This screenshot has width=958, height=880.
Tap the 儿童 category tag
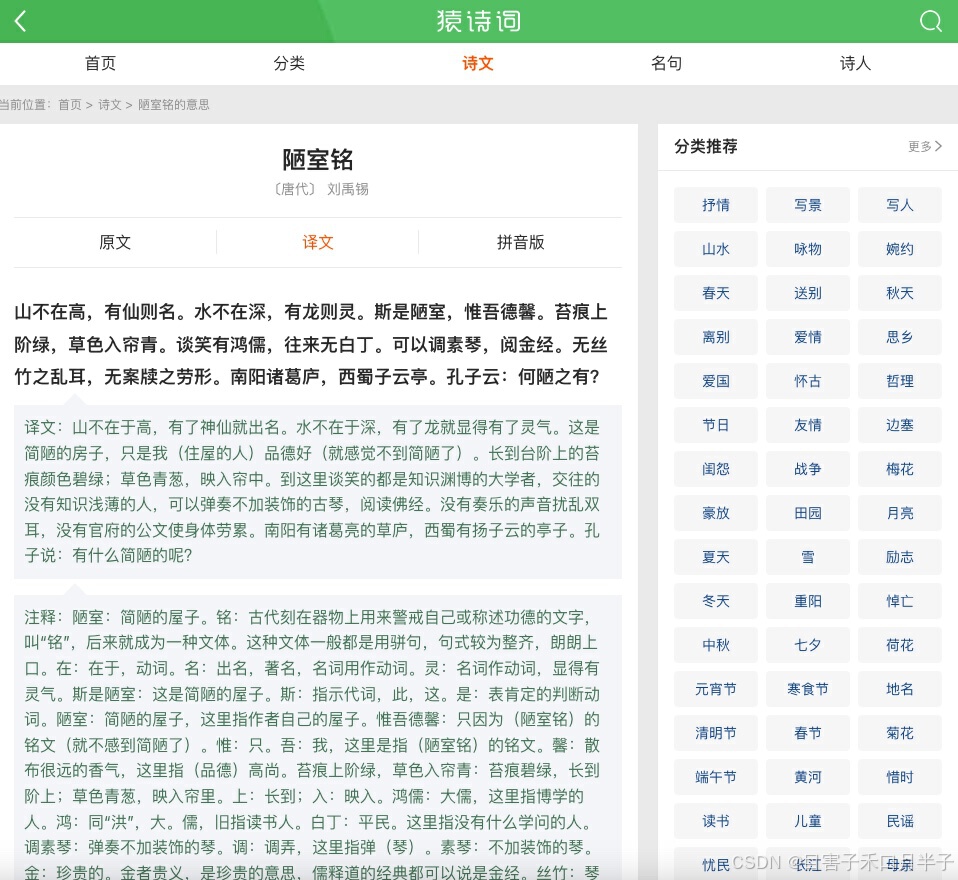coord(808,821)
